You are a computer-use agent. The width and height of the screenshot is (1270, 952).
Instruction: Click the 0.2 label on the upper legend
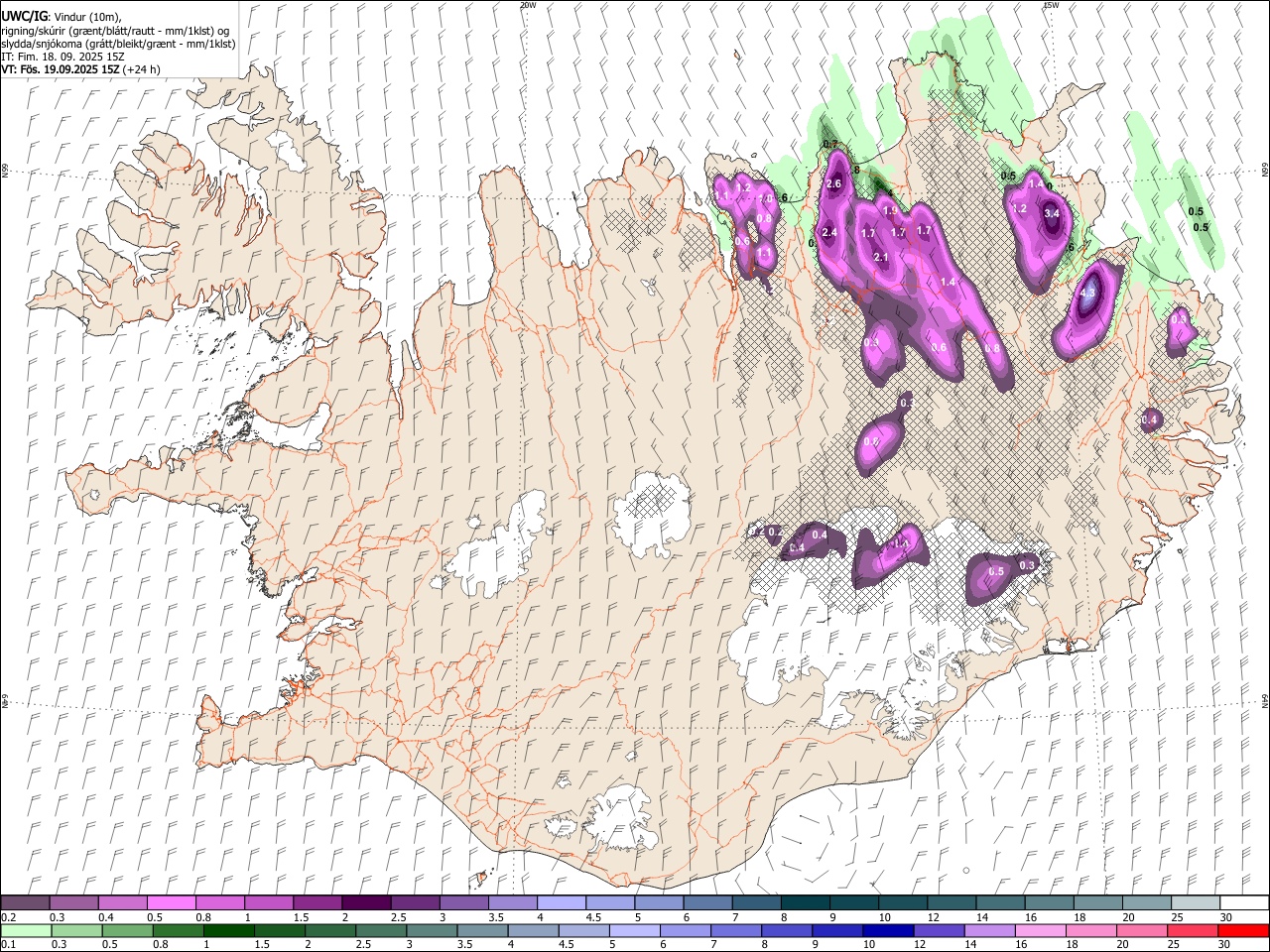click(x=9, y=917)
